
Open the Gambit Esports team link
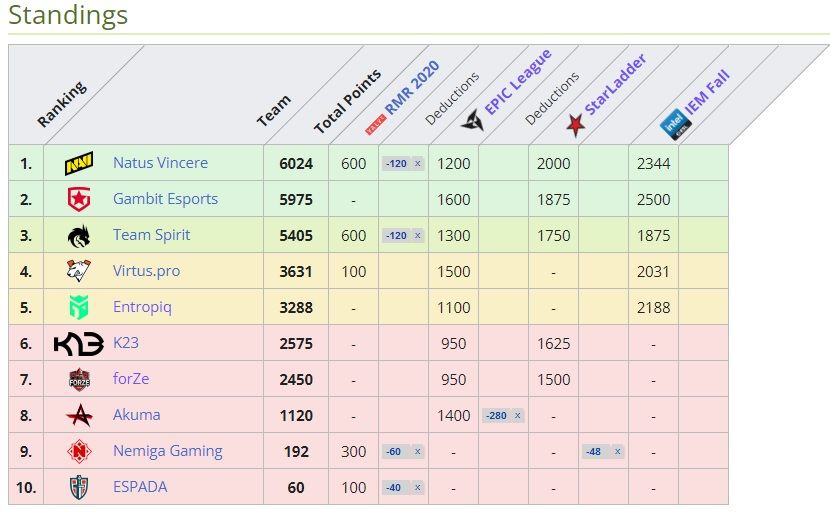pos(165,199)
